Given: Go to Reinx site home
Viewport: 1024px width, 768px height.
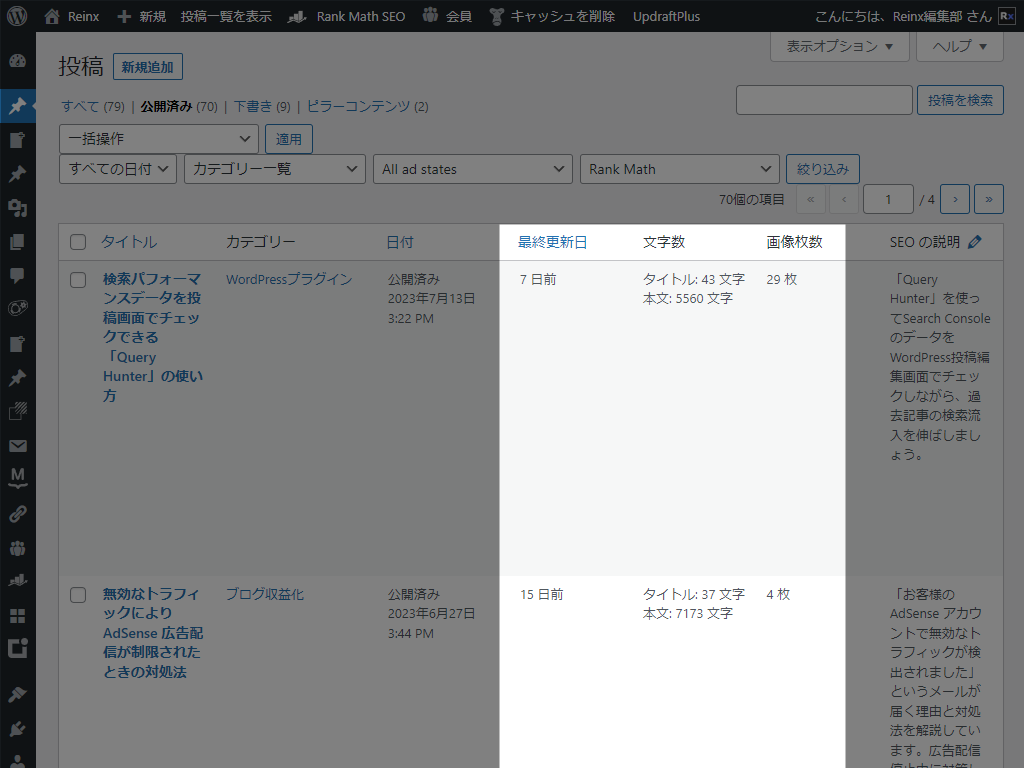Looking at the screenshot, I should pyautogui.click(x=72, y=16).
